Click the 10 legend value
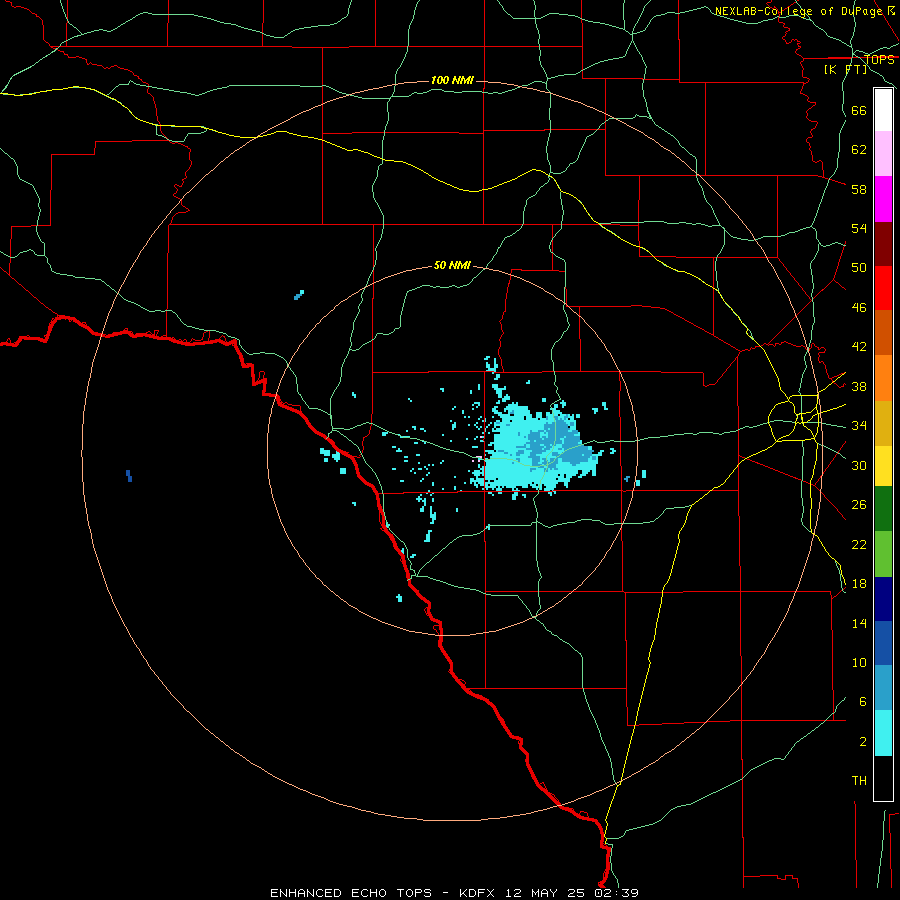The image size is (900, 900). pyautogui.click(x=859, y=662)
